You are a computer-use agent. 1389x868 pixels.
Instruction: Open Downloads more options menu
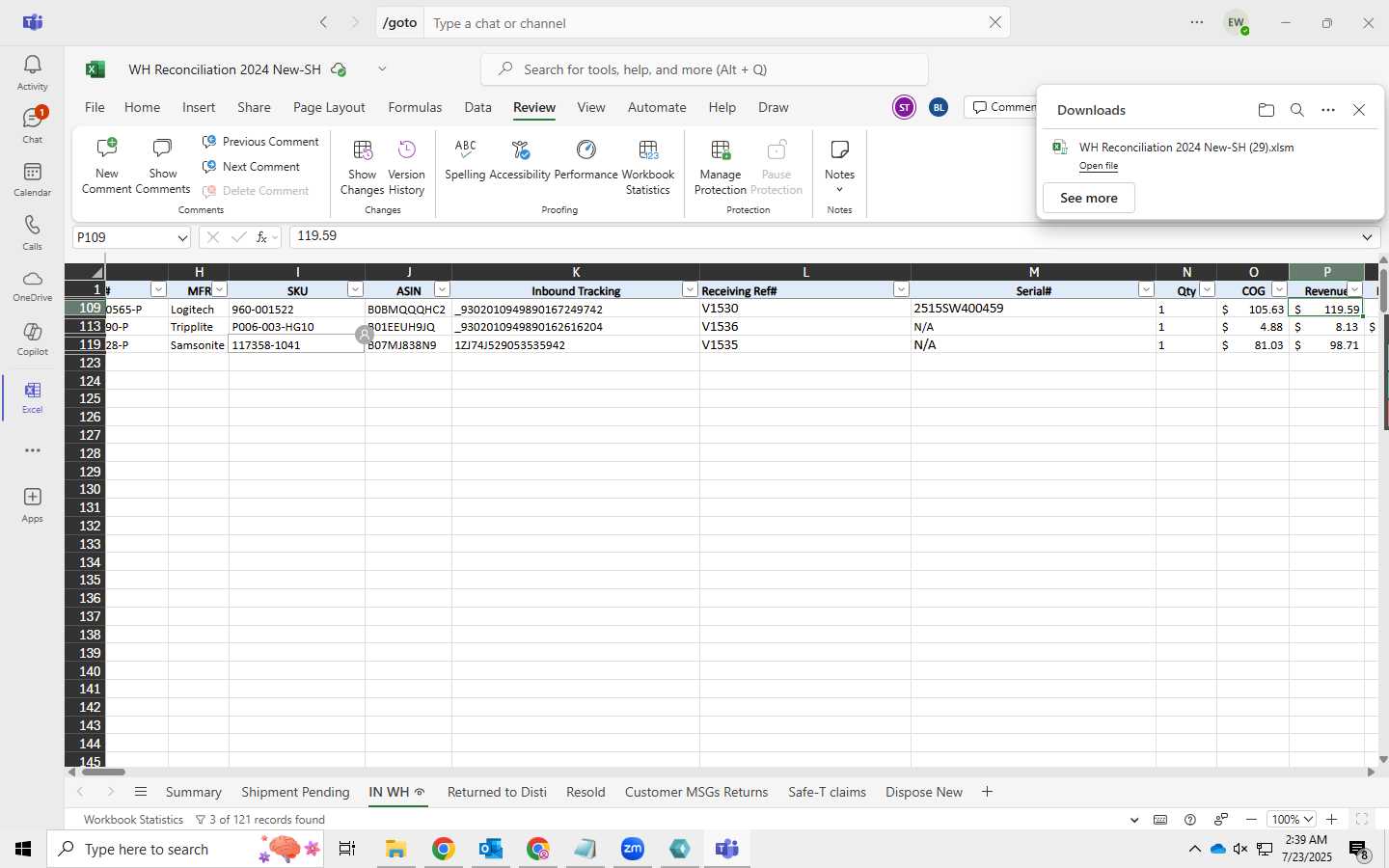[1328, 110]
